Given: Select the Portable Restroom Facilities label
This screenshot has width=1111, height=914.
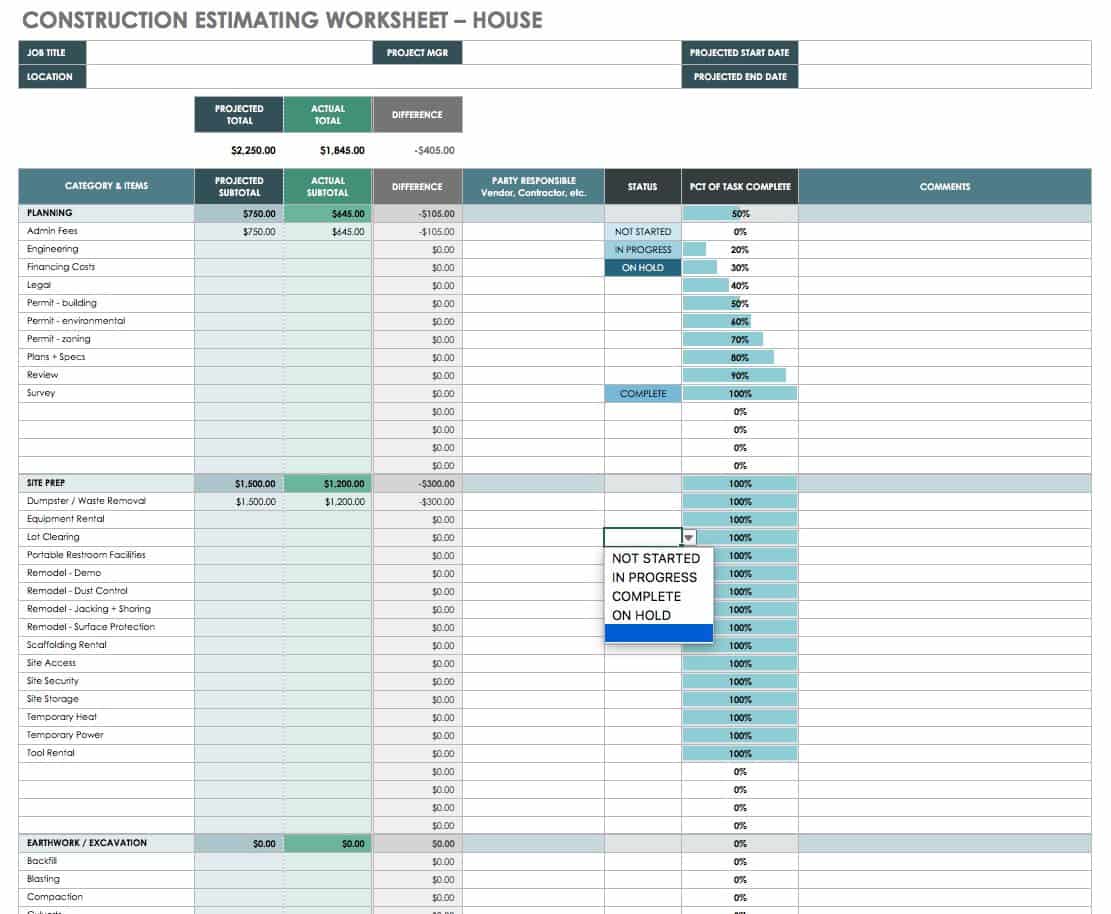Looking at the screenshot, I should click(x=86, y=555).
